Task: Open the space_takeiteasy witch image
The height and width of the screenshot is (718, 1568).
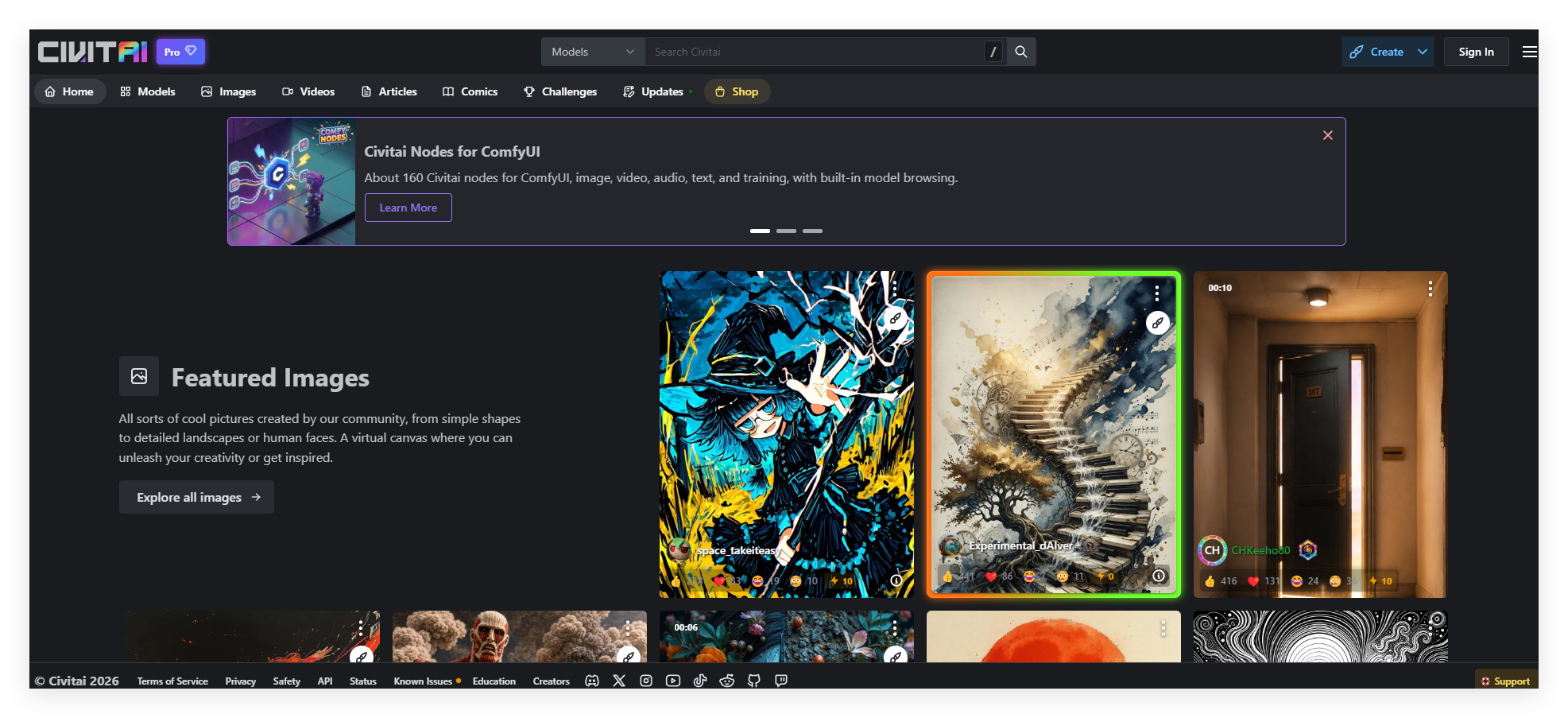Action: pos(786,434)
